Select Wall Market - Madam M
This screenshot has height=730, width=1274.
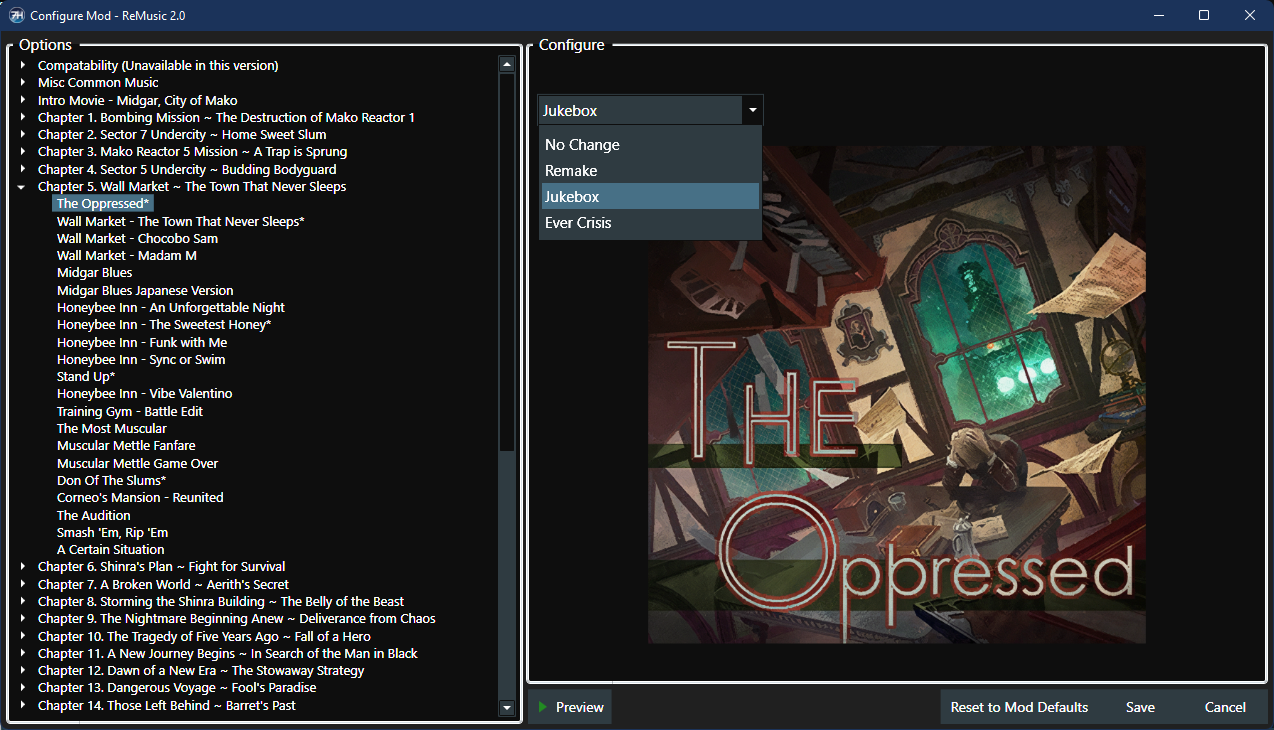click(127, 255)
